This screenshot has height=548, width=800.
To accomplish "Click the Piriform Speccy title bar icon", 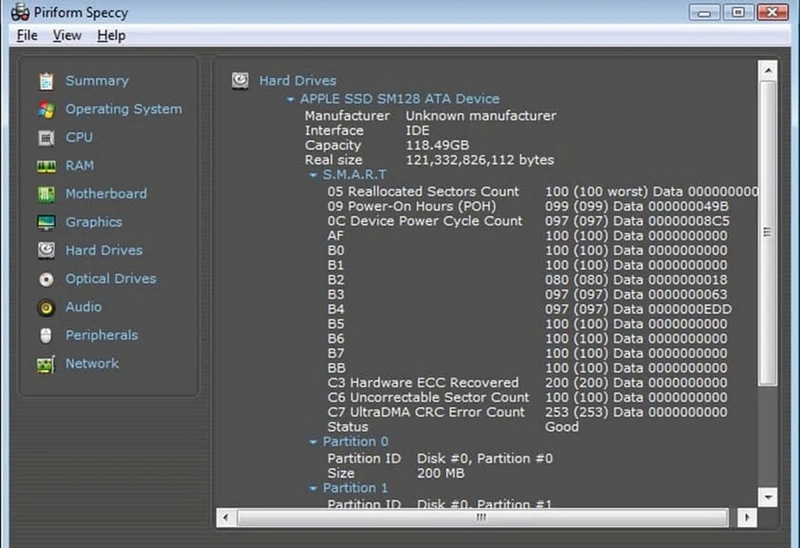I will 20,12.
